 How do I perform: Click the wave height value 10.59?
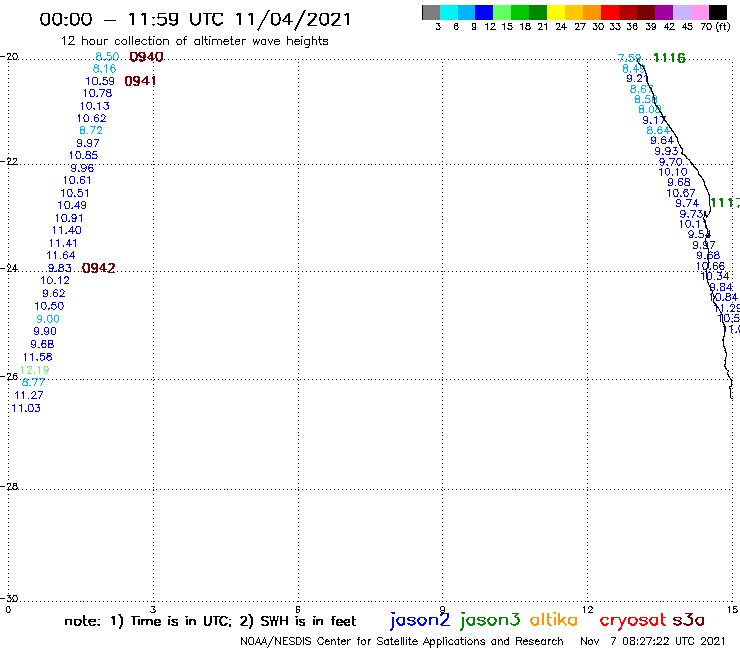pos(100,81)
